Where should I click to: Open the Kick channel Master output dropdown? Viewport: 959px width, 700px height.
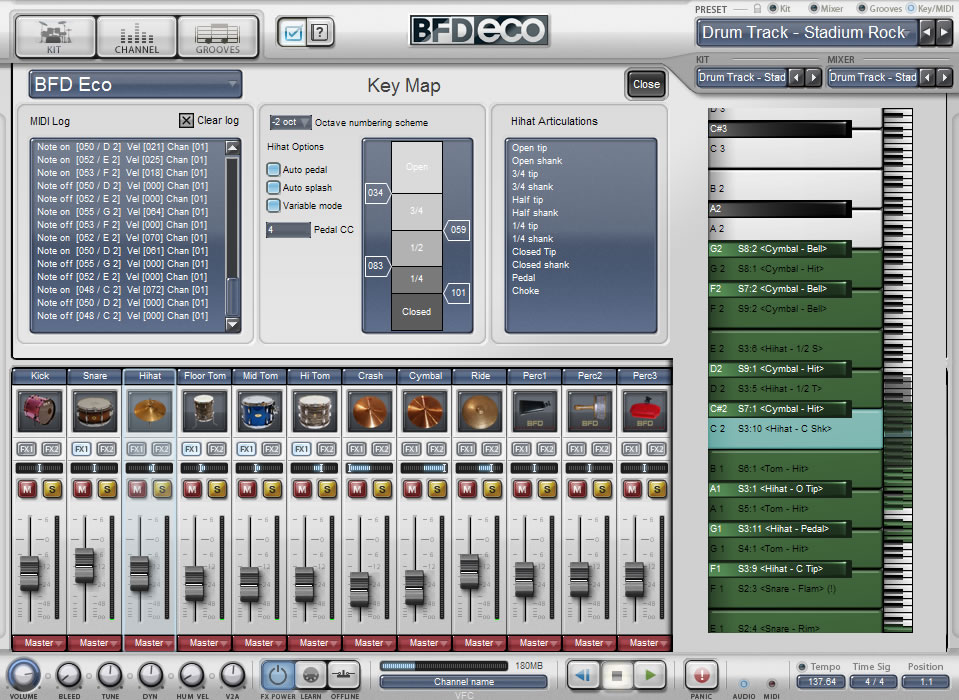[x=40, y=643]
